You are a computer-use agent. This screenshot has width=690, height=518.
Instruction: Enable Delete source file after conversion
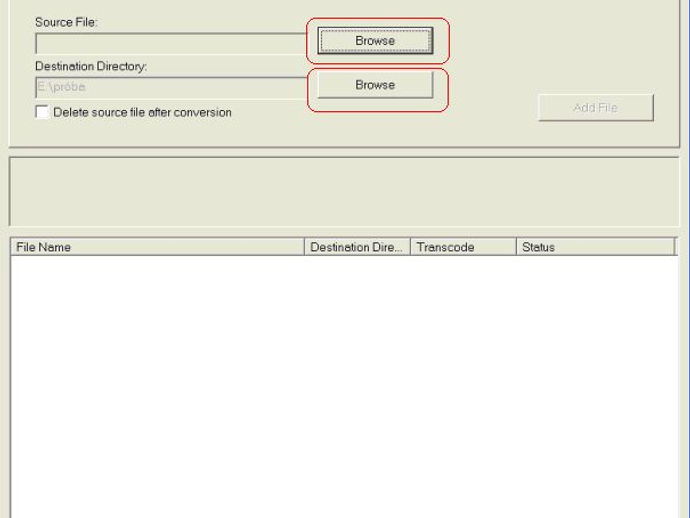[x=42, y=112]
